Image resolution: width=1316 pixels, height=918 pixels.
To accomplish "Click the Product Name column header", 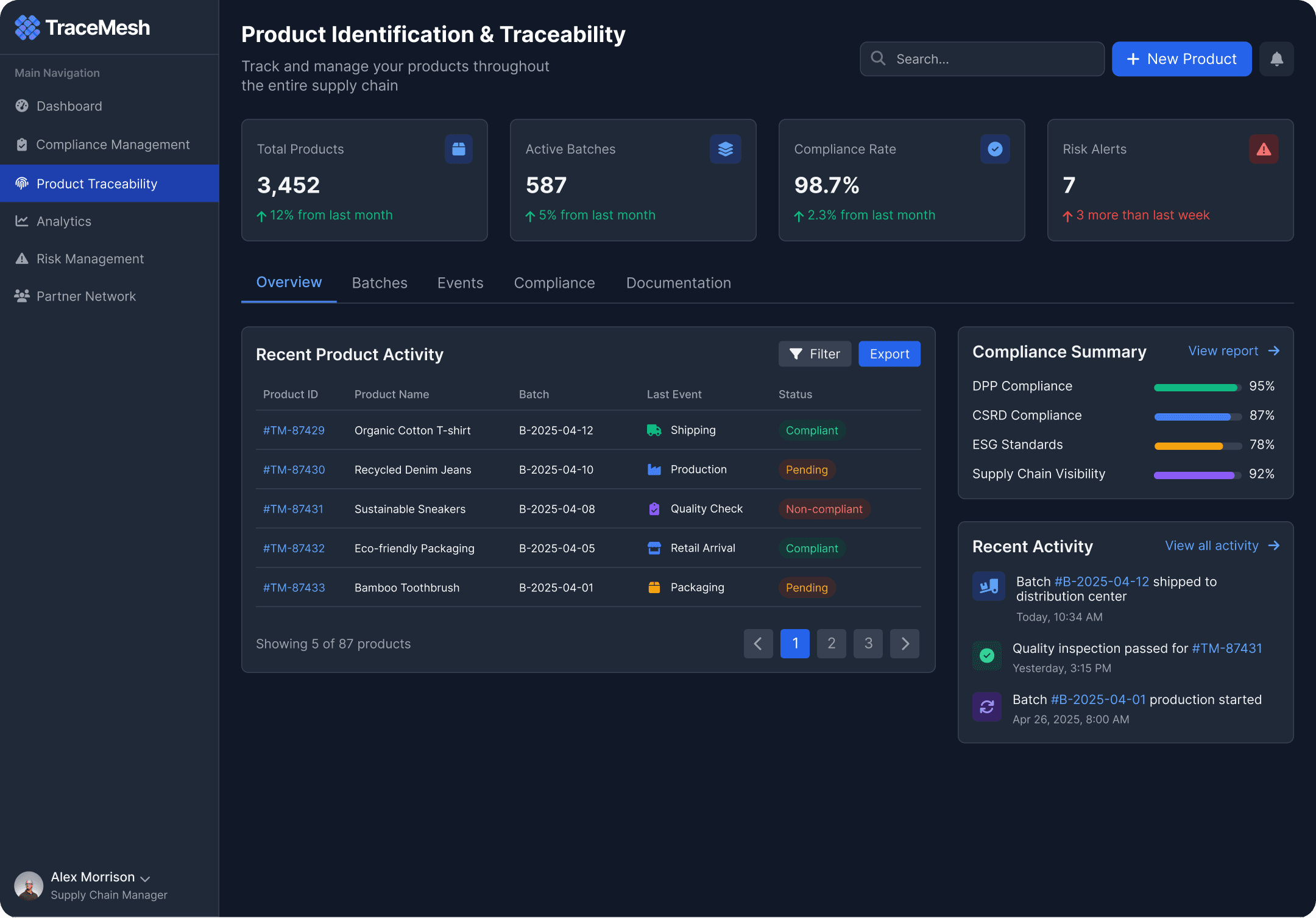I will coord(392,394).
